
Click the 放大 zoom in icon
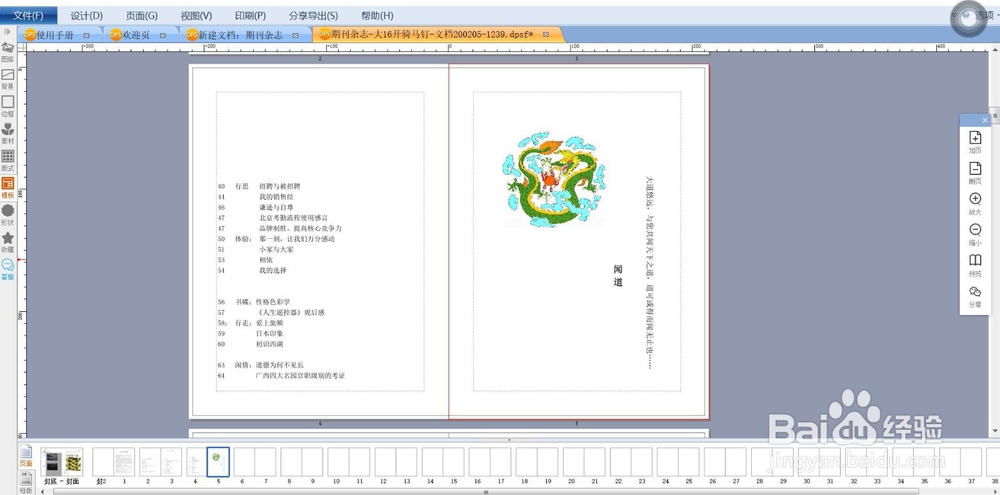point(975,203)
